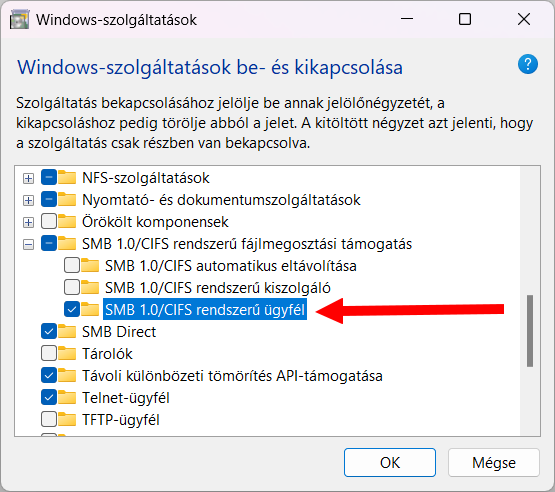Confirm changes with the OK button
Viewport: 555px width, 492px height.
(390, 463)
